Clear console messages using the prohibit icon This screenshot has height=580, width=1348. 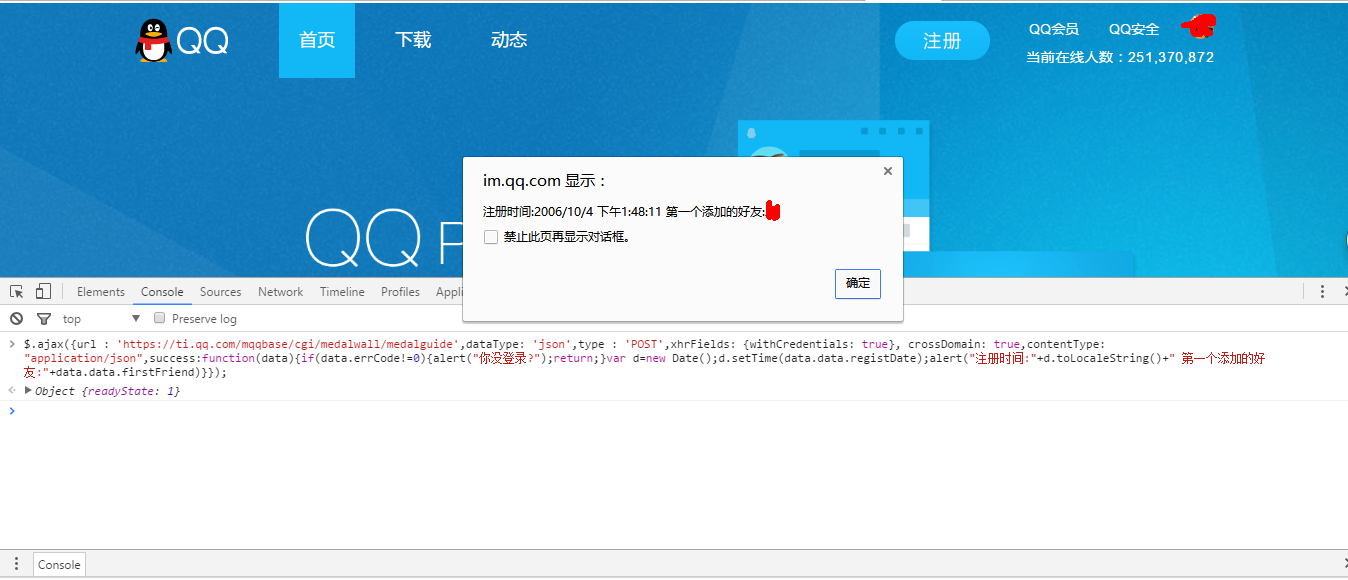coord(16,318)
